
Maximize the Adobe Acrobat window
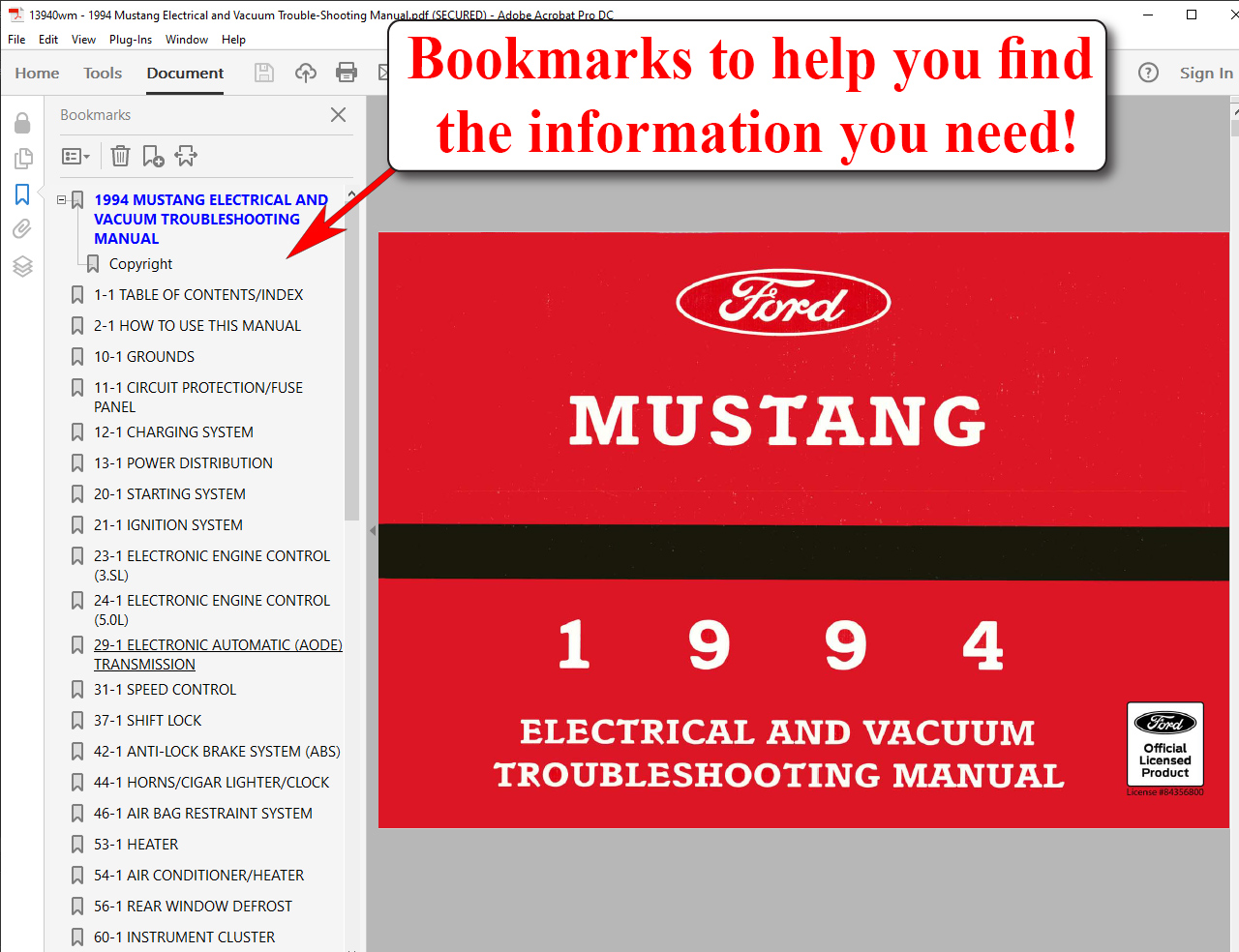click(x=1192, y=15)
